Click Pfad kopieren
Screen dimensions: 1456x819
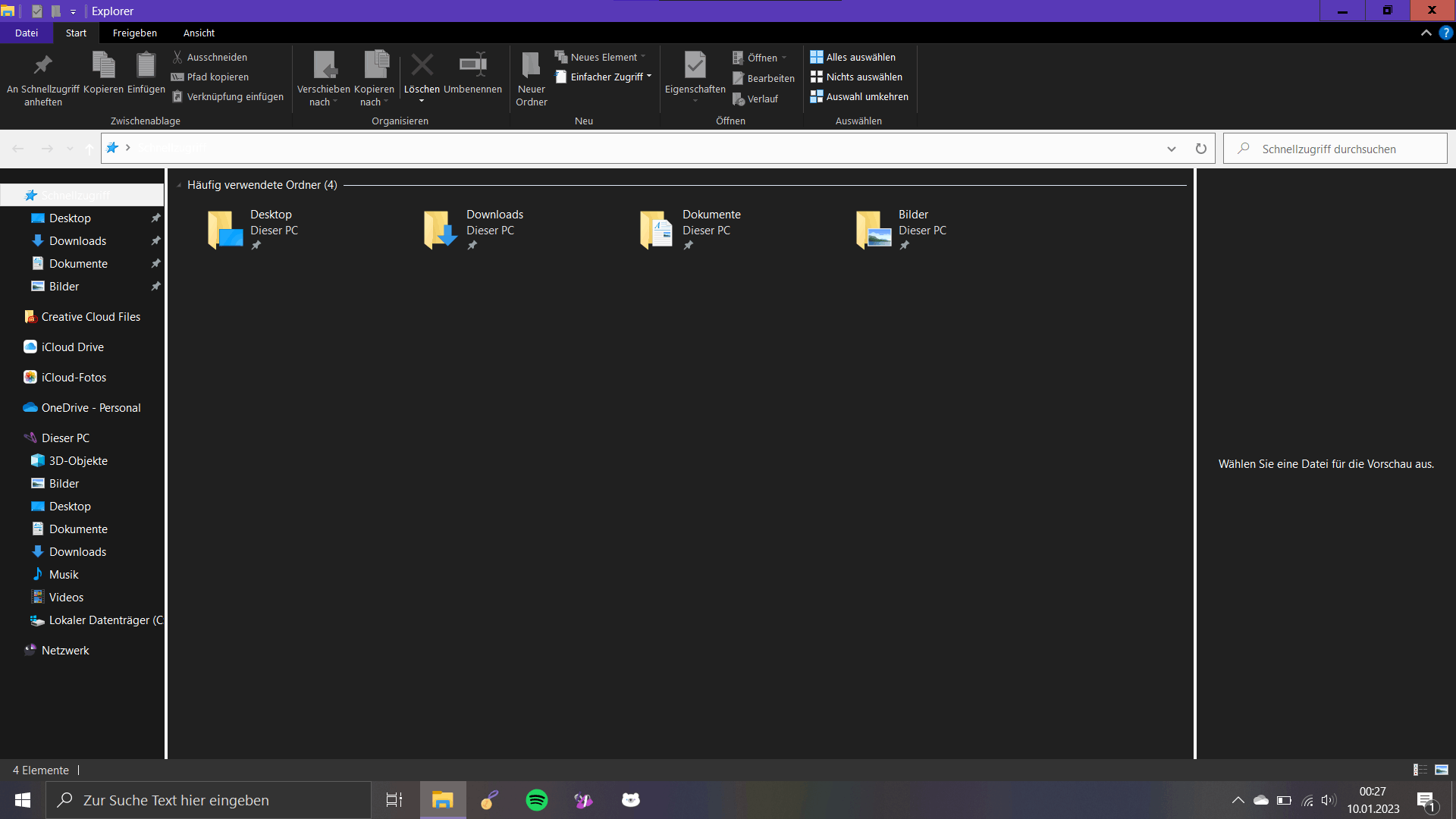[210, 77]
